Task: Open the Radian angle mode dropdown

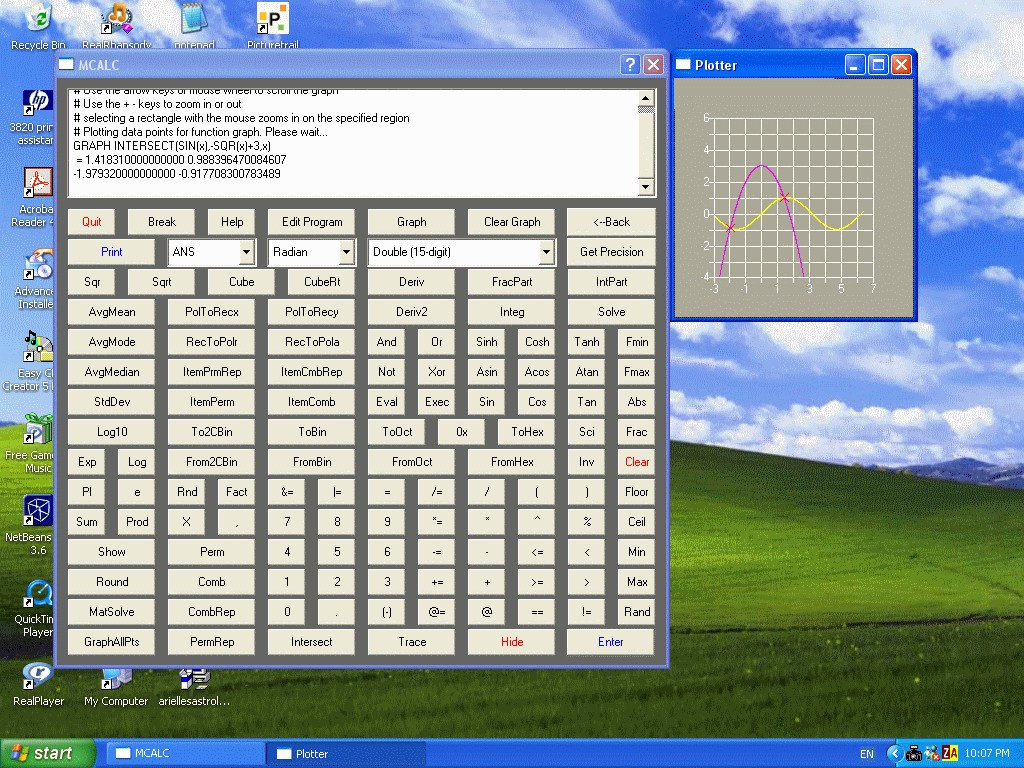Action: 346,252
